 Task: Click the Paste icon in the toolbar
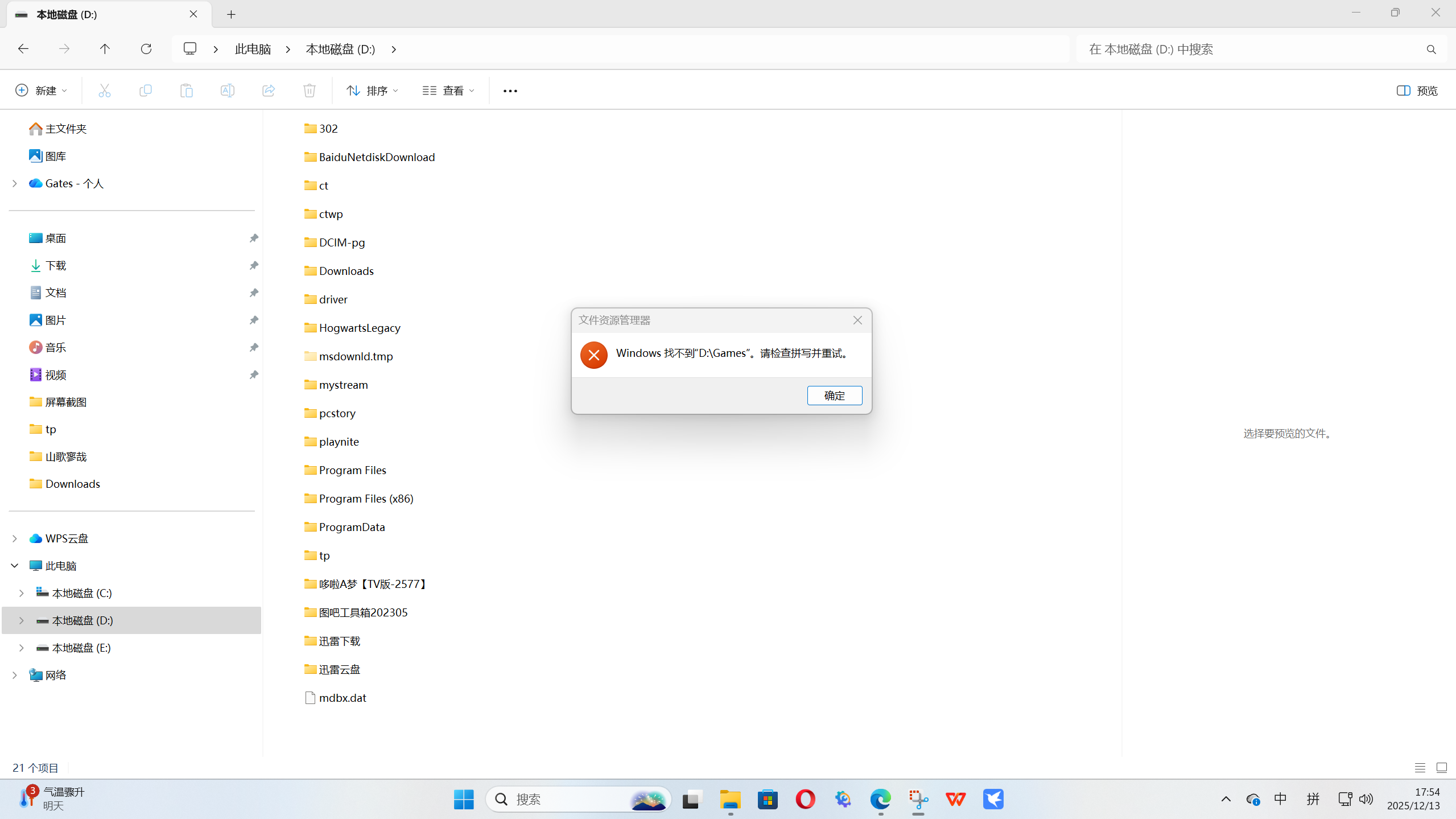point(187,90)
